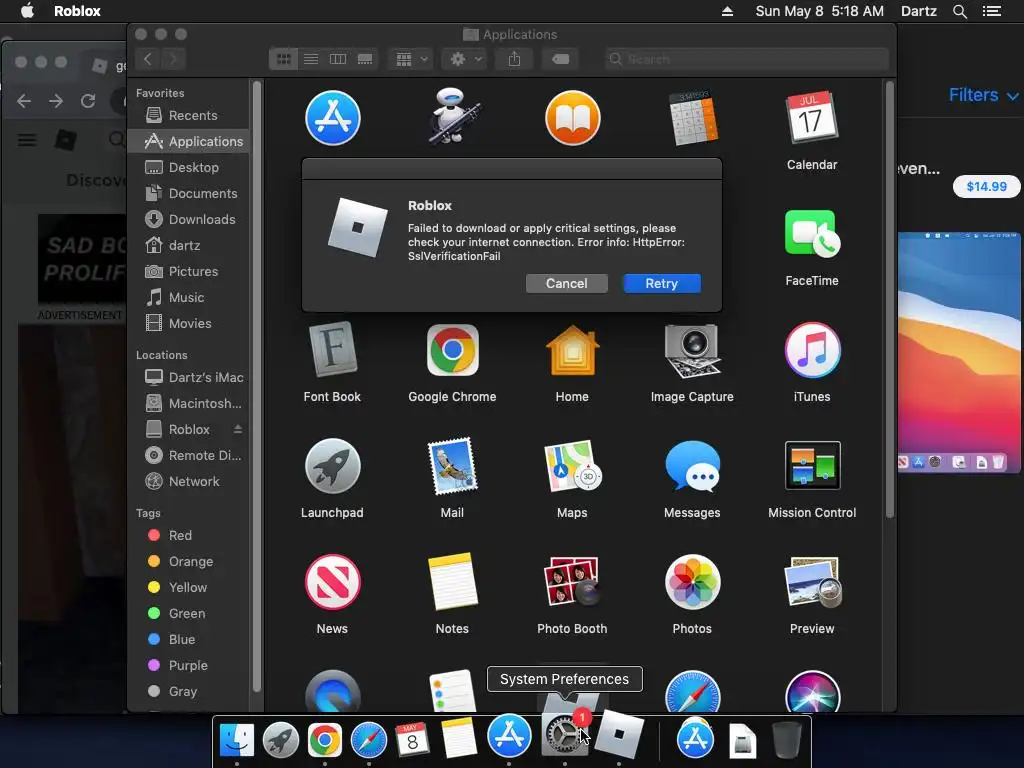Select the dartz home folder in sidebar

pos(188,246)
